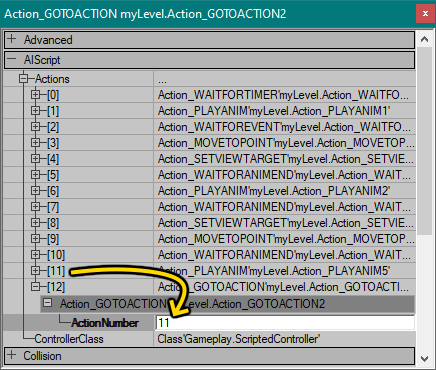Click the Action_WAITFORTIMER value in row [0]
Screen dimensions: 436x370
283,95
